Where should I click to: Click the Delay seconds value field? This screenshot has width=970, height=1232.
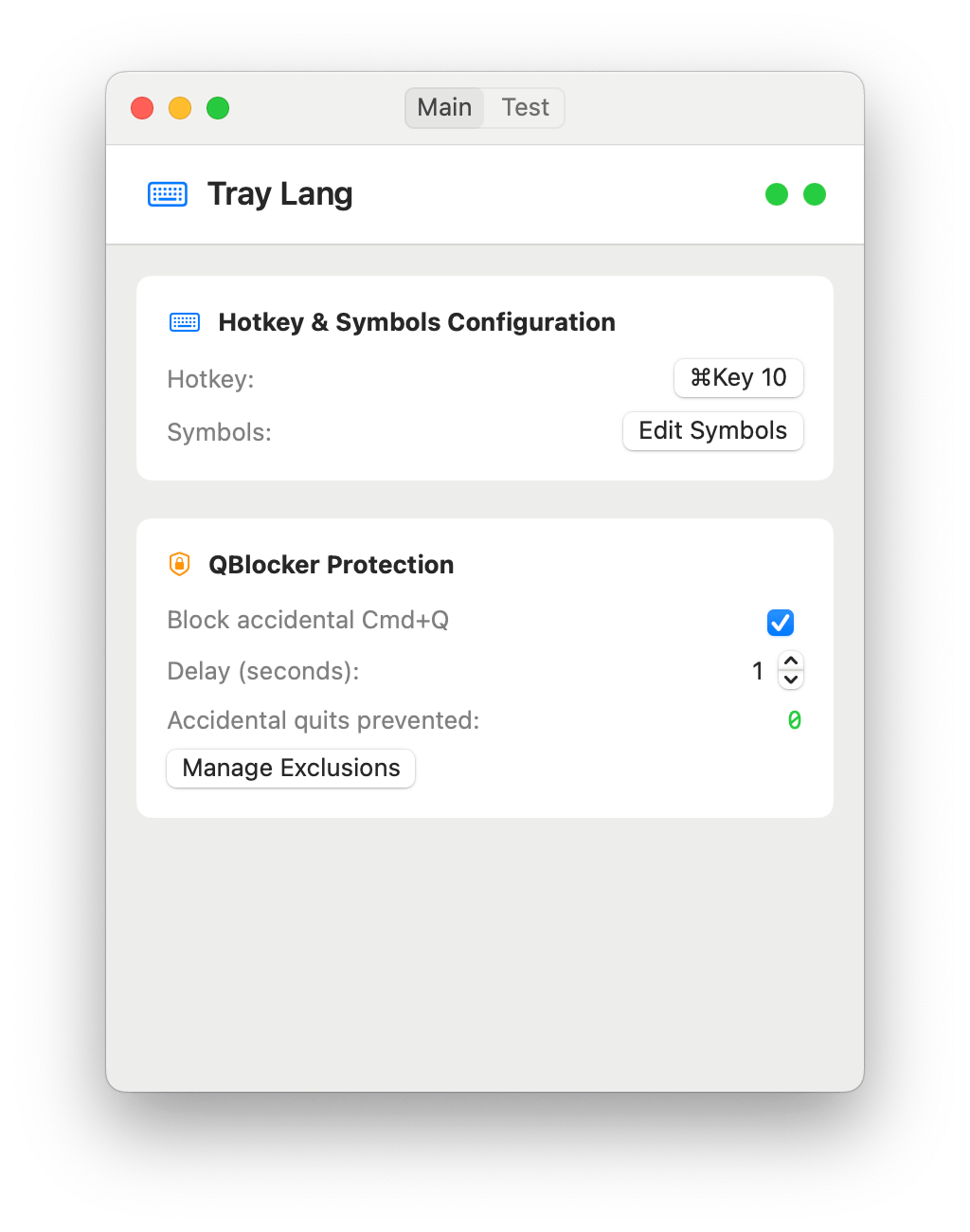(x=758, y=671)
